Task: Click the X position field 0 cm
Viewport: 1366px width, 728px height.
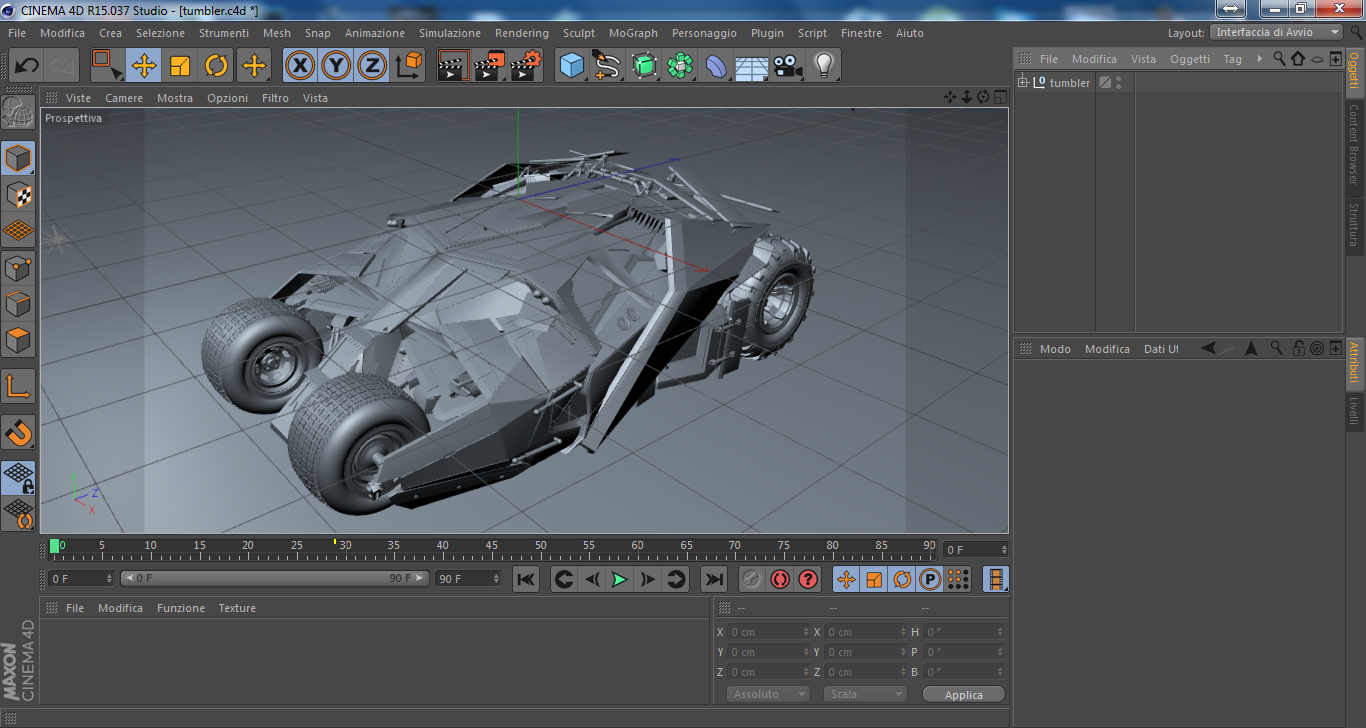Action: (x=766, y=632)
